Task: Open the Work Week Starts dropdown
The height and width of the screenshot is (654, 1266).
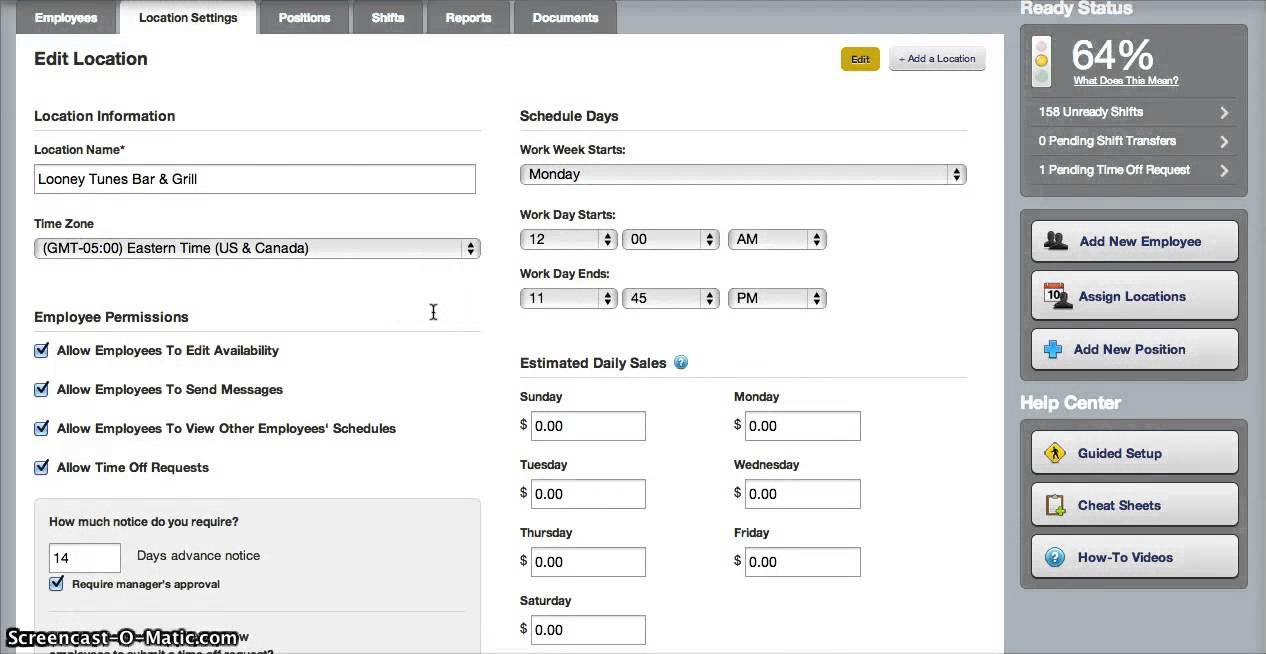Action: coord(743,174)
